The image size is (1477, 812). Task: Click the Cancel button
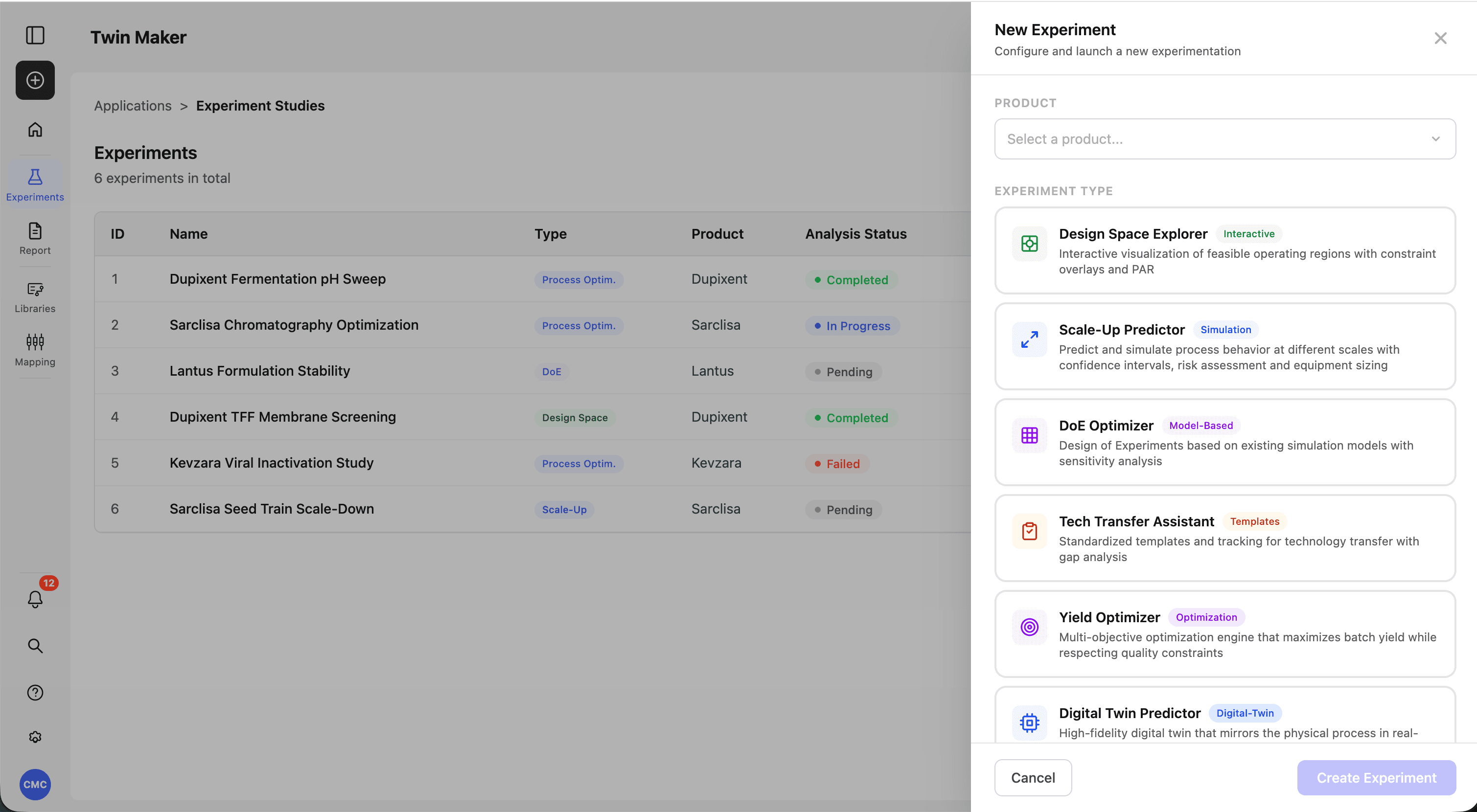pyautogui.click(x=1033, y=778)
